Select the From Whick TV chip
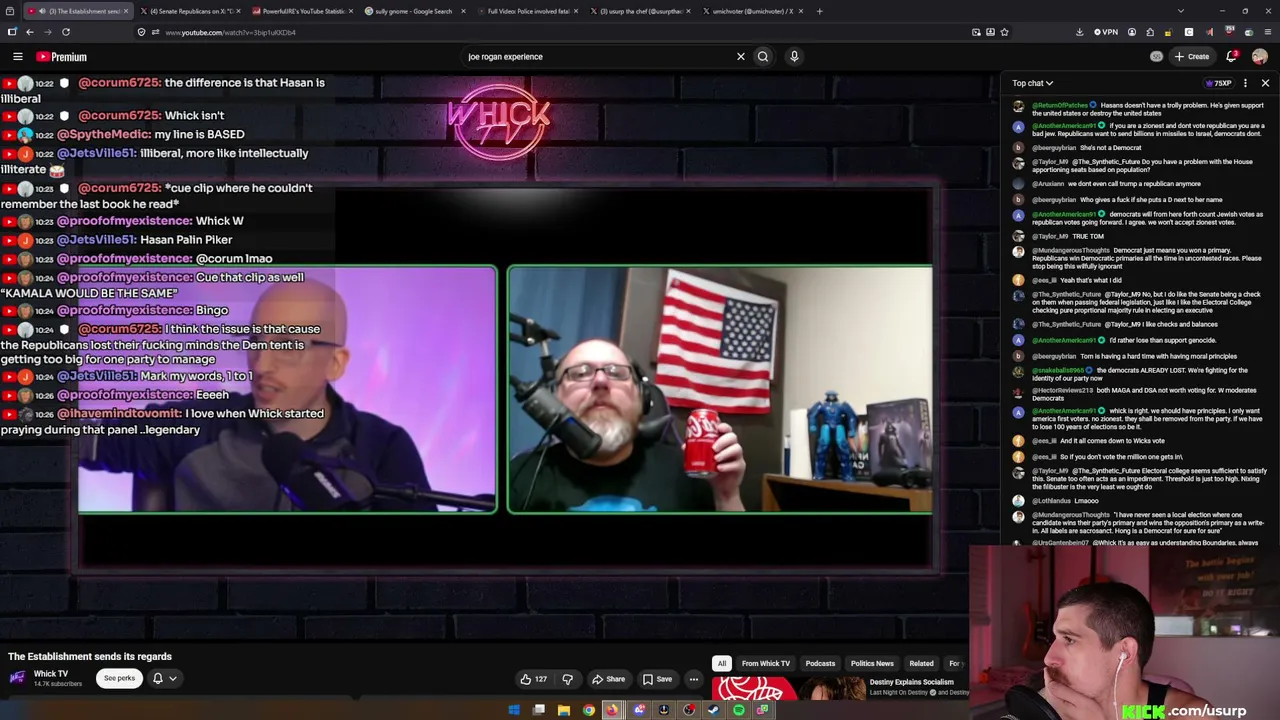Image resolution: width=1280 pixels, height=720 pixels. pyautogui.click(x=766, y=664)
